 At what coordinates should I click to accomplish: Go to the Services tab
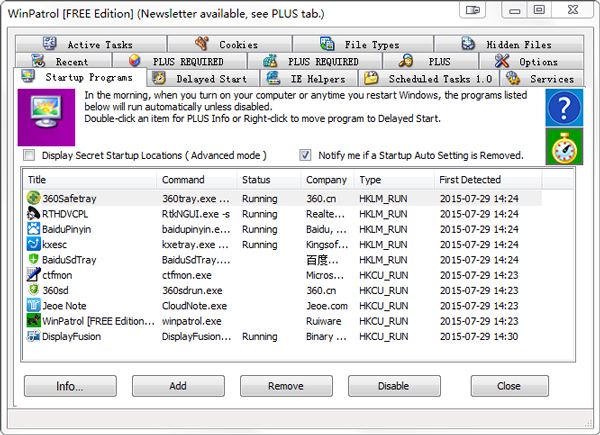click(542, 78)
